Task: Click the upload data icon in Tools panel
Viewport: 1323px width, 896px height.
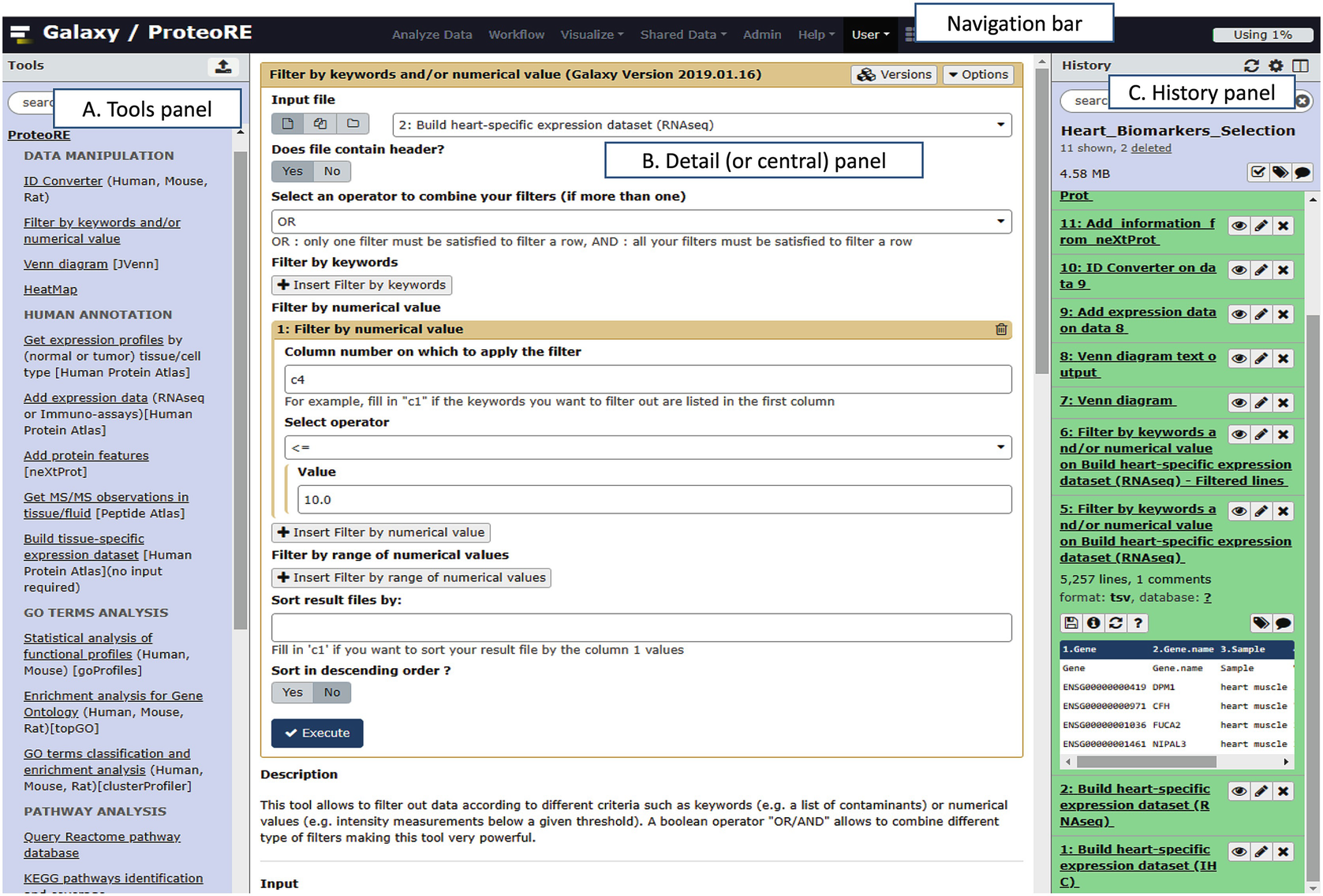Action: point(223,66)
